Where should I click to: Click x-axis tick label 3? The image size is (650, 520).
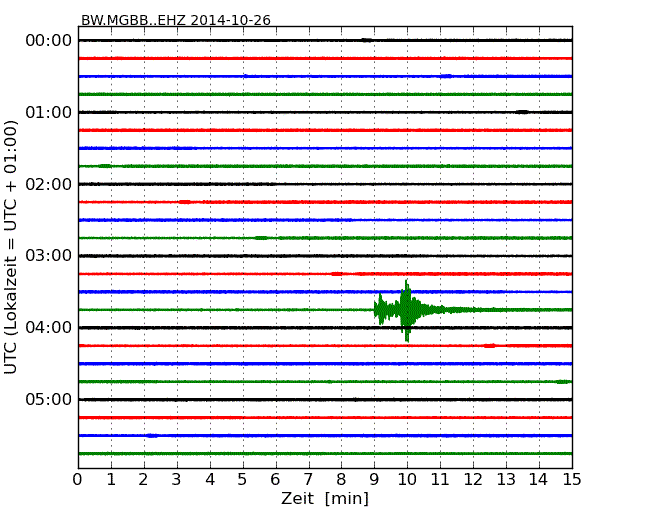[177, 480]
